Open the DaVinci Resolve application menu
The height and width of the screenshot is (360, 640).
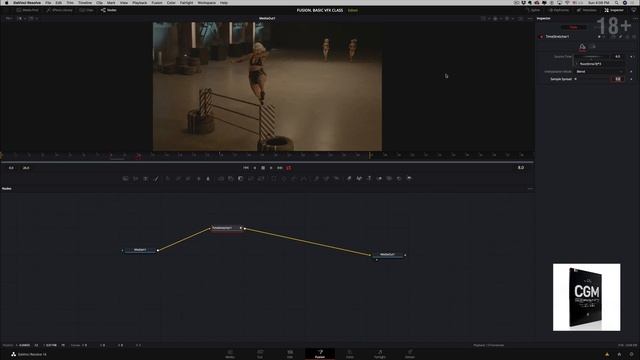(27, 2)
